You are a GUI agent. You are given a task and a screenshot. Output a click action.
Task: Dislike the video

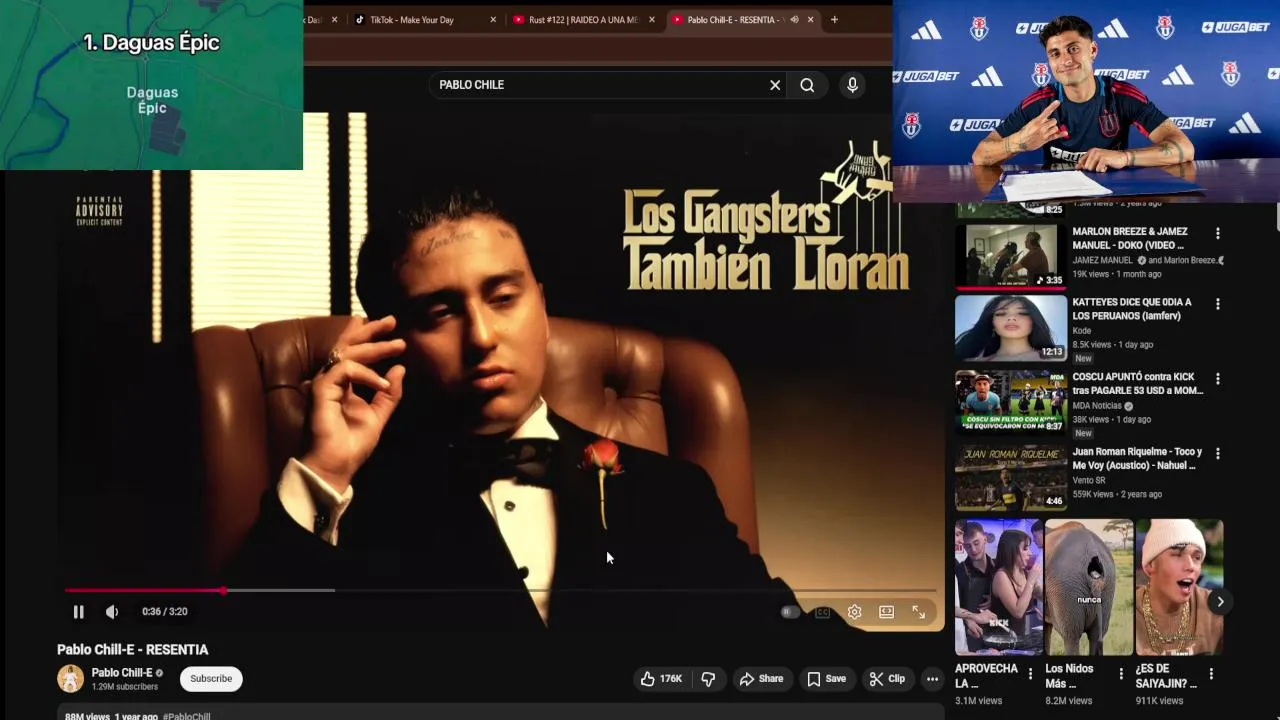point(708,679)
